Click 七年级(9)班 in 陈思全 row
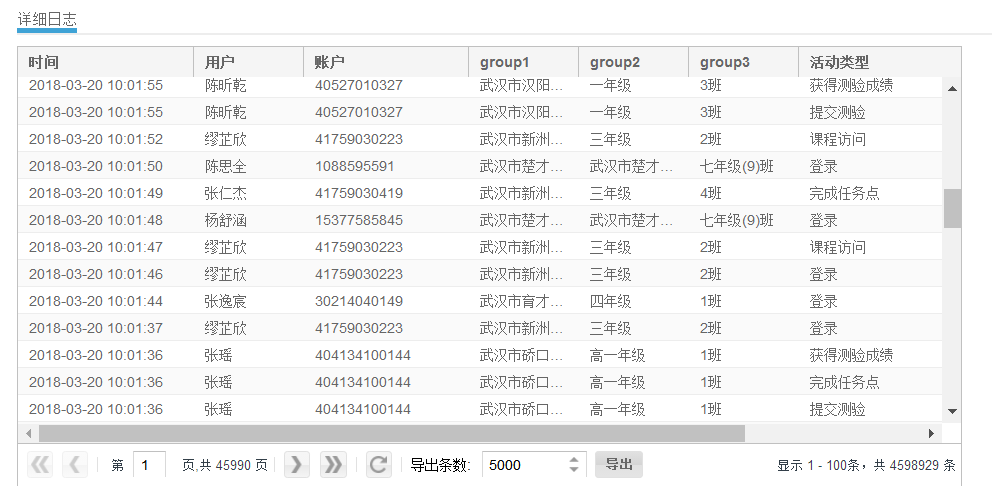The image size is (992, 489). pyautogui.click(x=736, y=166)
